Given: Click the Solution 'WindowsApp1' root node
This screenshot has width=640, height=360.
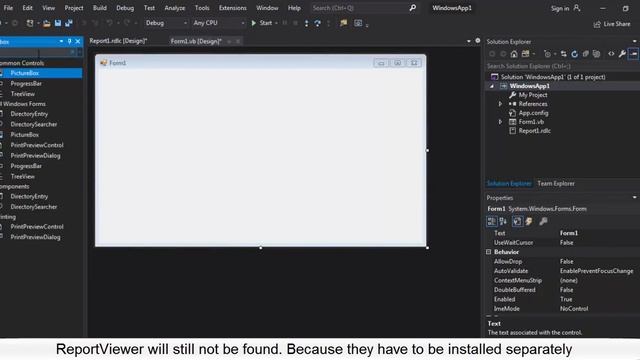Looking at the screenshot, I should [x=553, y=77].
